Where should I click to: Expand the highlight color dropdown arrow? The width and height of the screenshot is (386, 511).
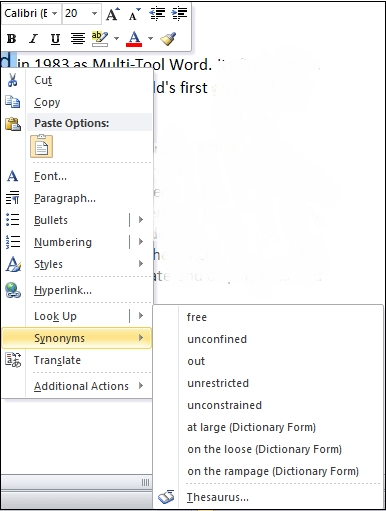pyautogui.click(x=116, y=39)
